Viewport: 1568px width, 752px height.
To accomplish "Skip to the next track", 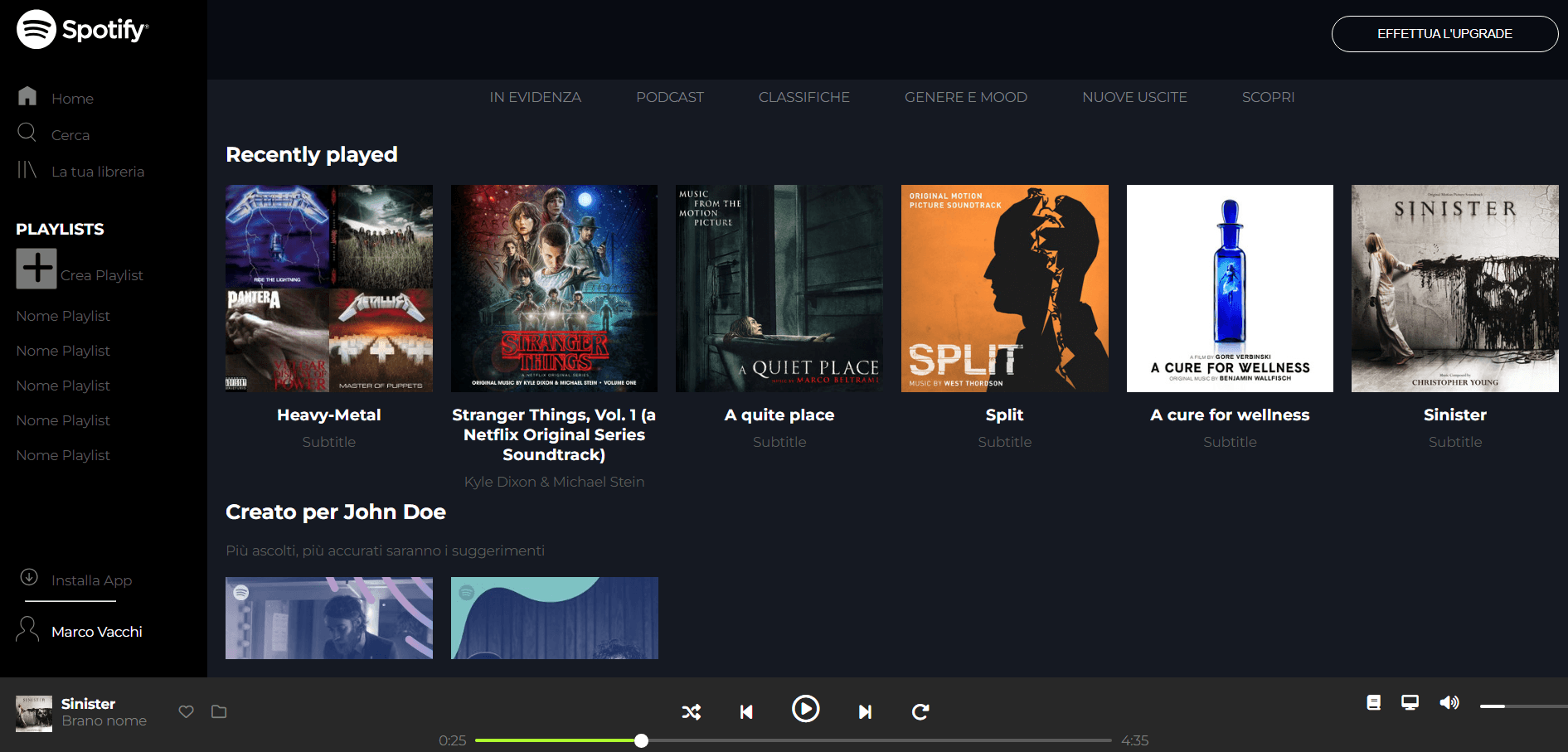I will [x=865, y=711].
